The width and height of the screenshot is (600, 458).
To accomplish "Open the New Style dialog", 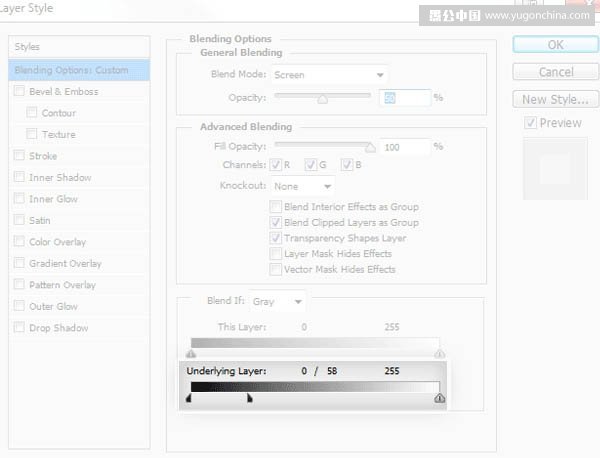I will click(555, 99).
